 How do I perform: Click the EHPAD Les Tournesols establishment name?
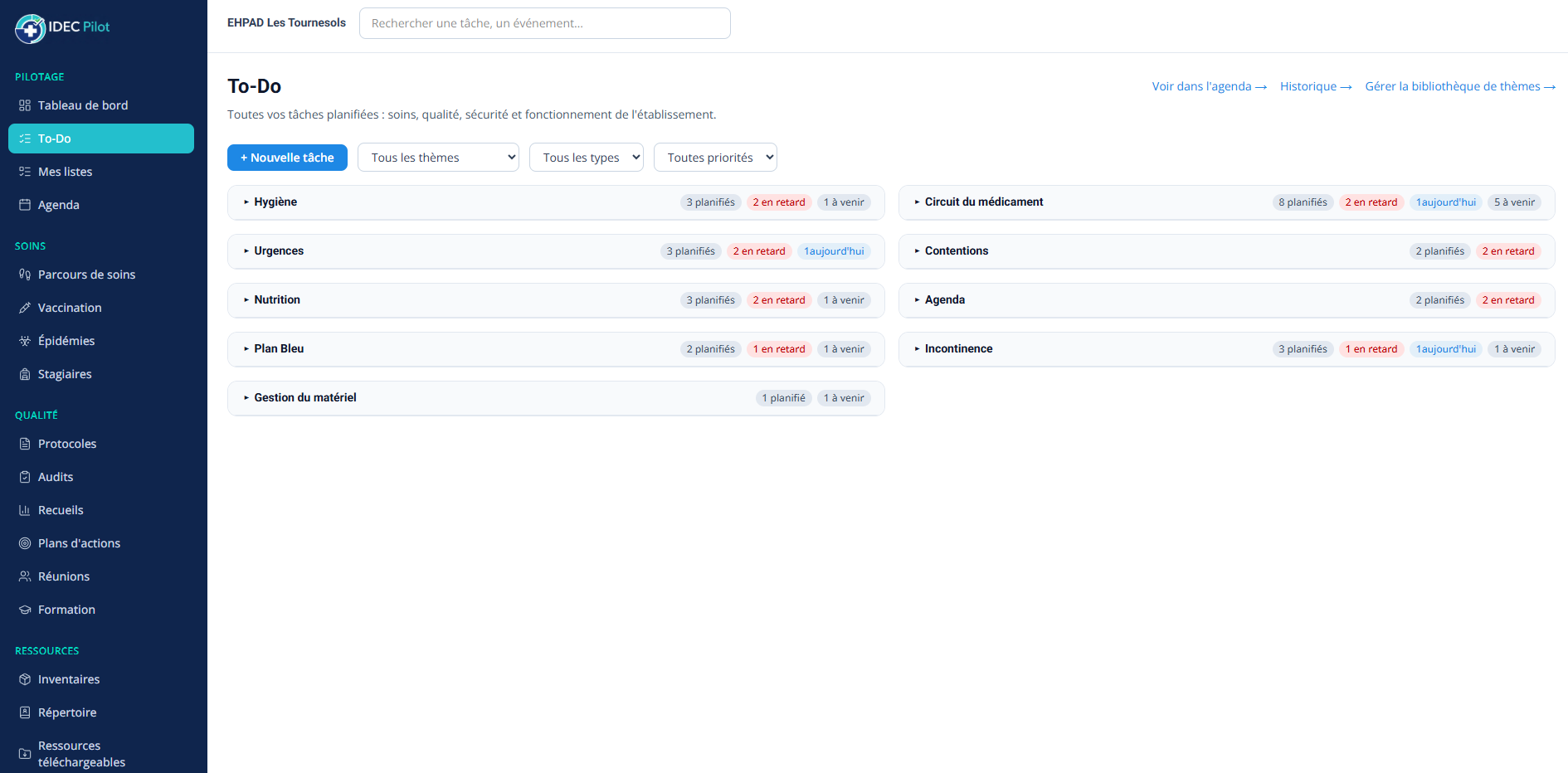click(286, 22)
